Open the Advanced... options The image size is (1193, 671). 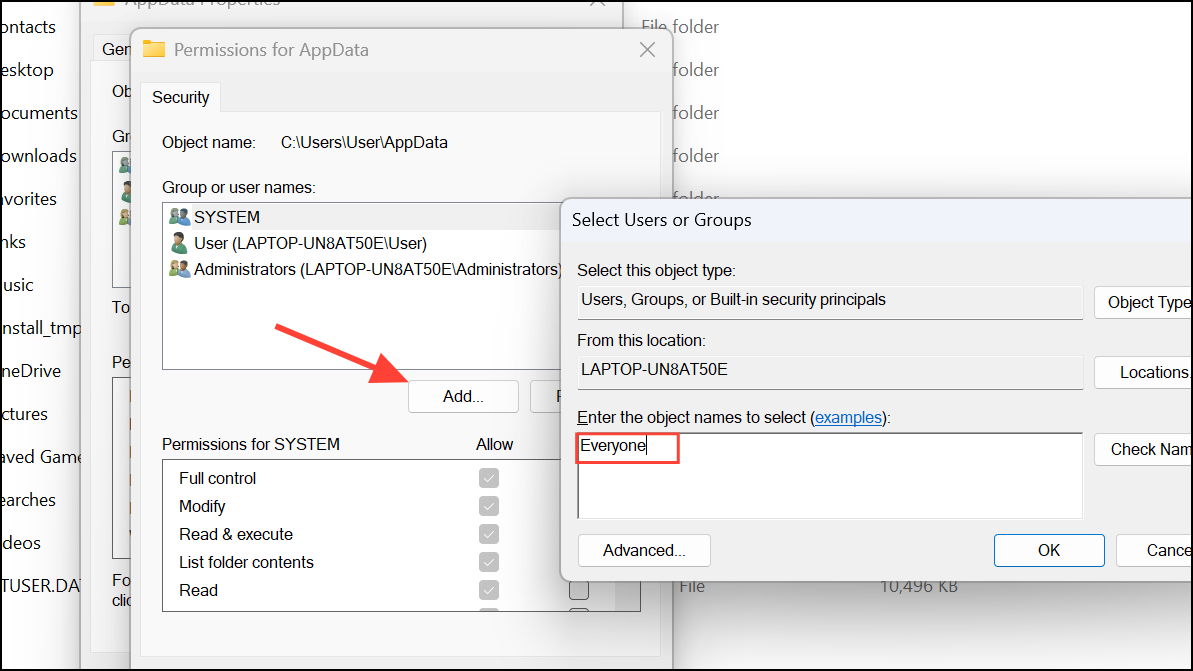644,550
